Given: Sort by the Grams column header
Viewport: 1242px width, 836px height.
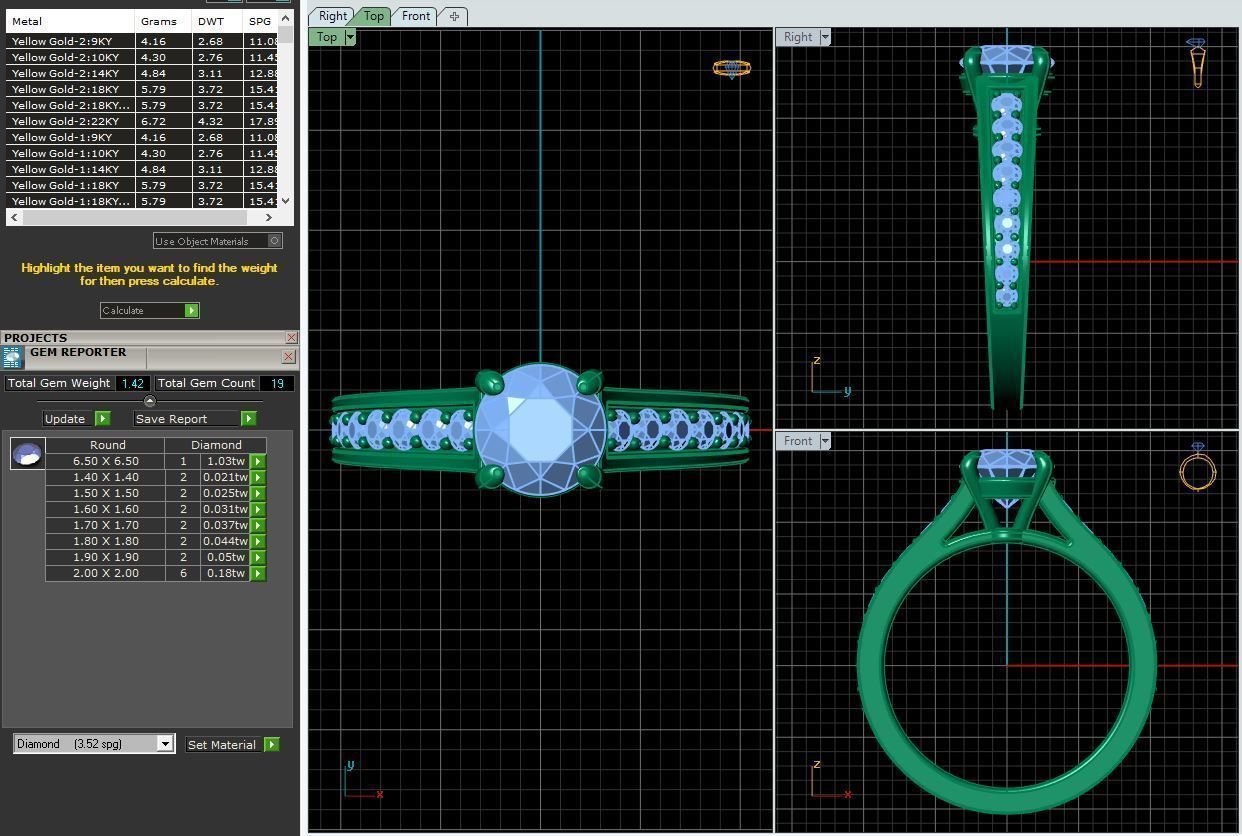Looking at the screenshot, I should (x=163, y=21).
